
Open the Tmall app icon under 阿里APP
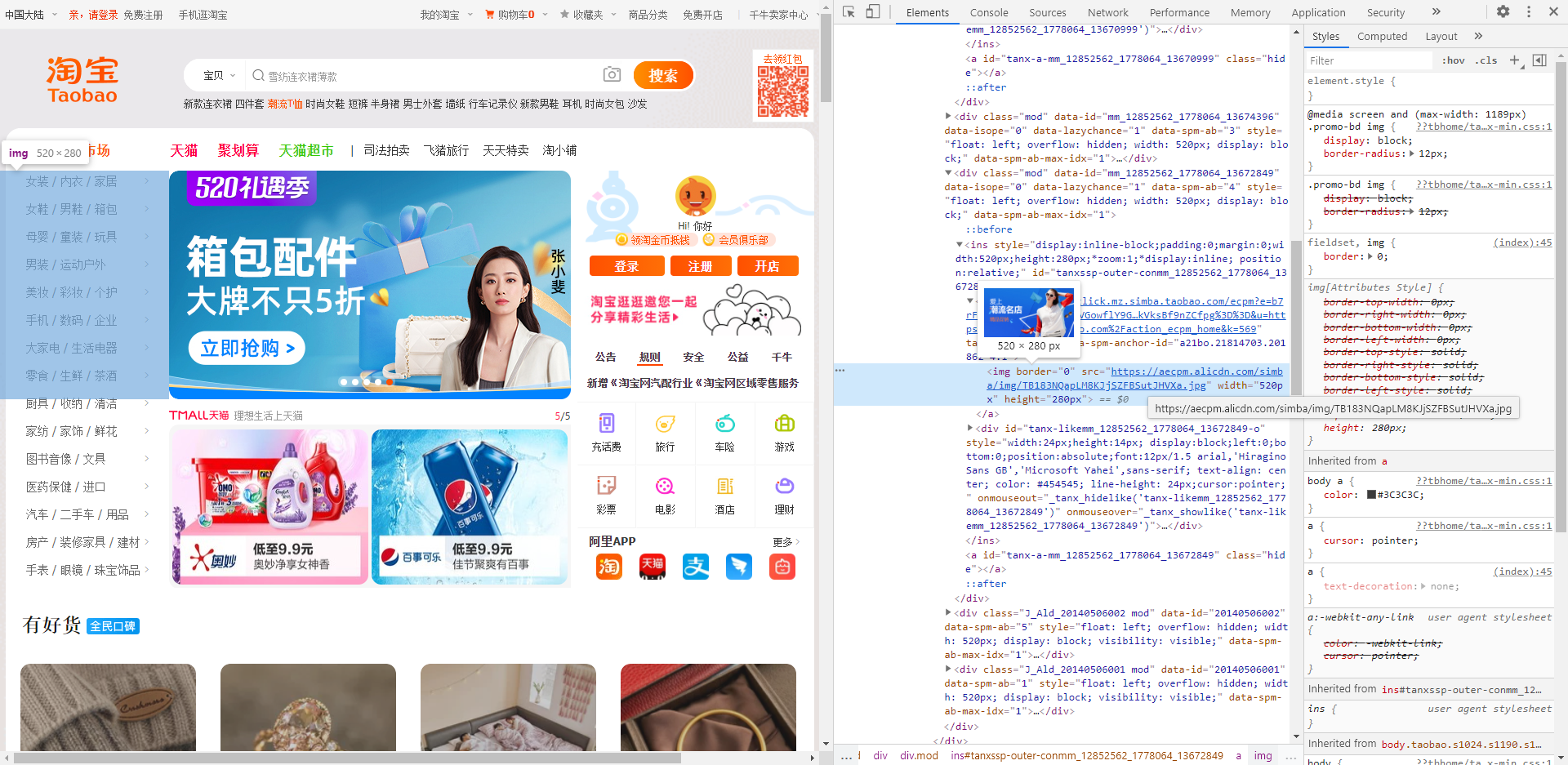[x=652, y=567]
